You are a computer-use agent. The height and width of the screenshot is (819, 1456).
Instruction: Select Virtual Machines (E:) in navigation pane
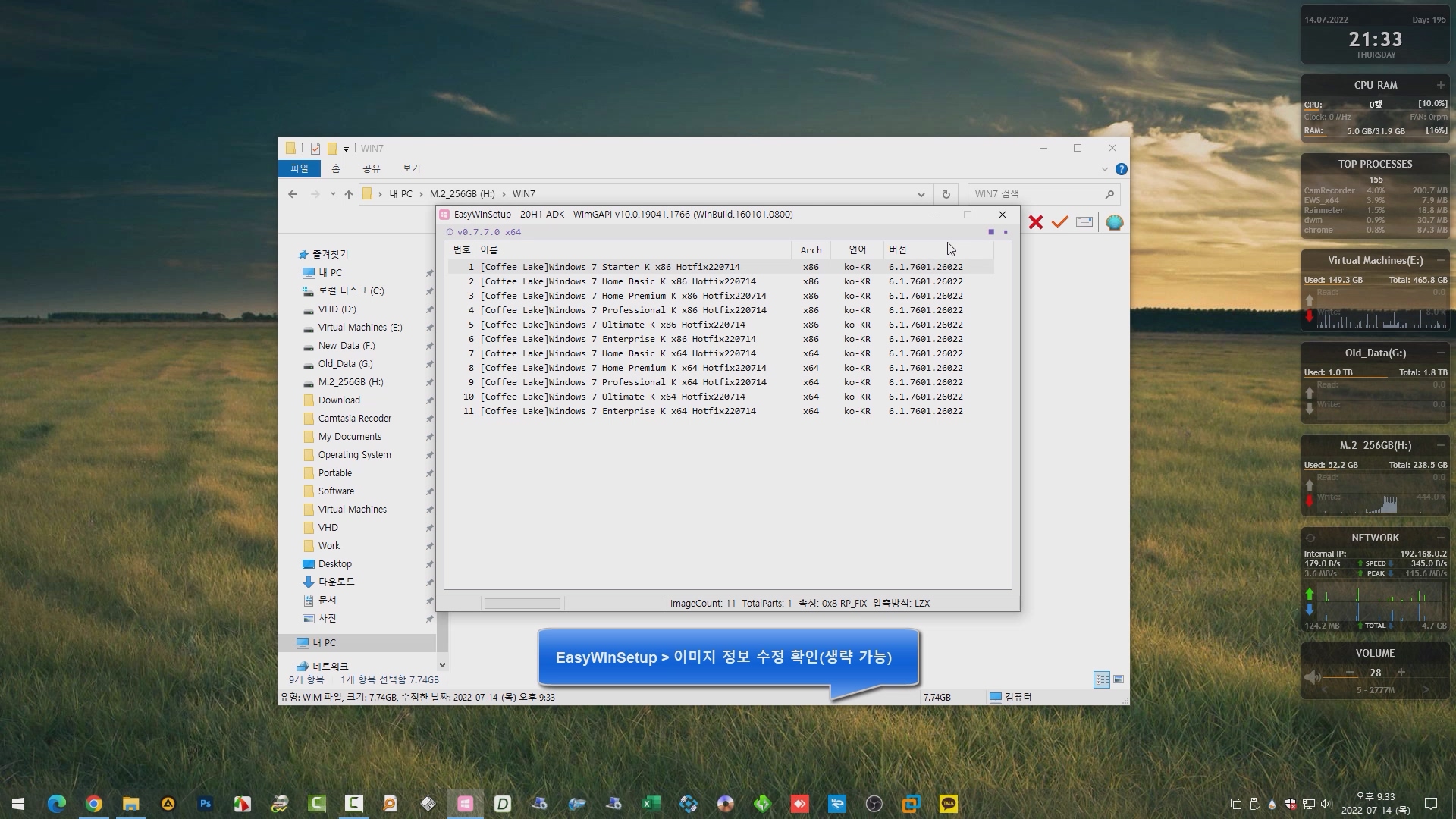(360, 328)
